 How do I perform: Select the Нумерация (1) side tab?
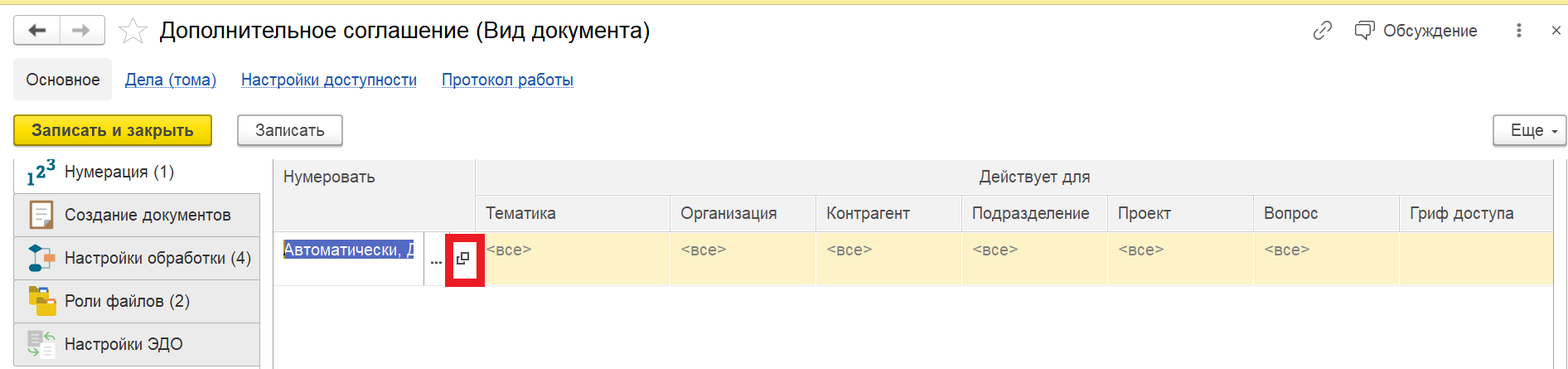click(119, 172)
